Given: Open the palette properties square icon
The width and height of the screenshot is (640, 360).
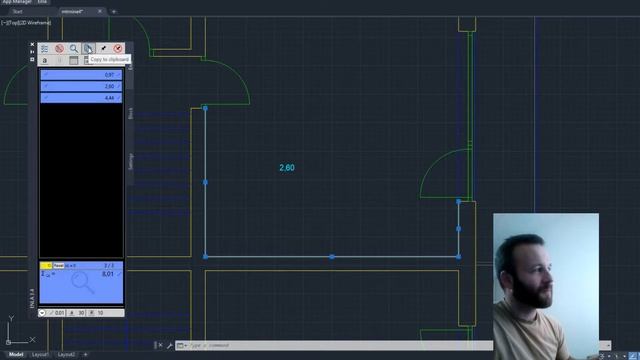Looking at the screenshot, I should [x=32, y=60].
